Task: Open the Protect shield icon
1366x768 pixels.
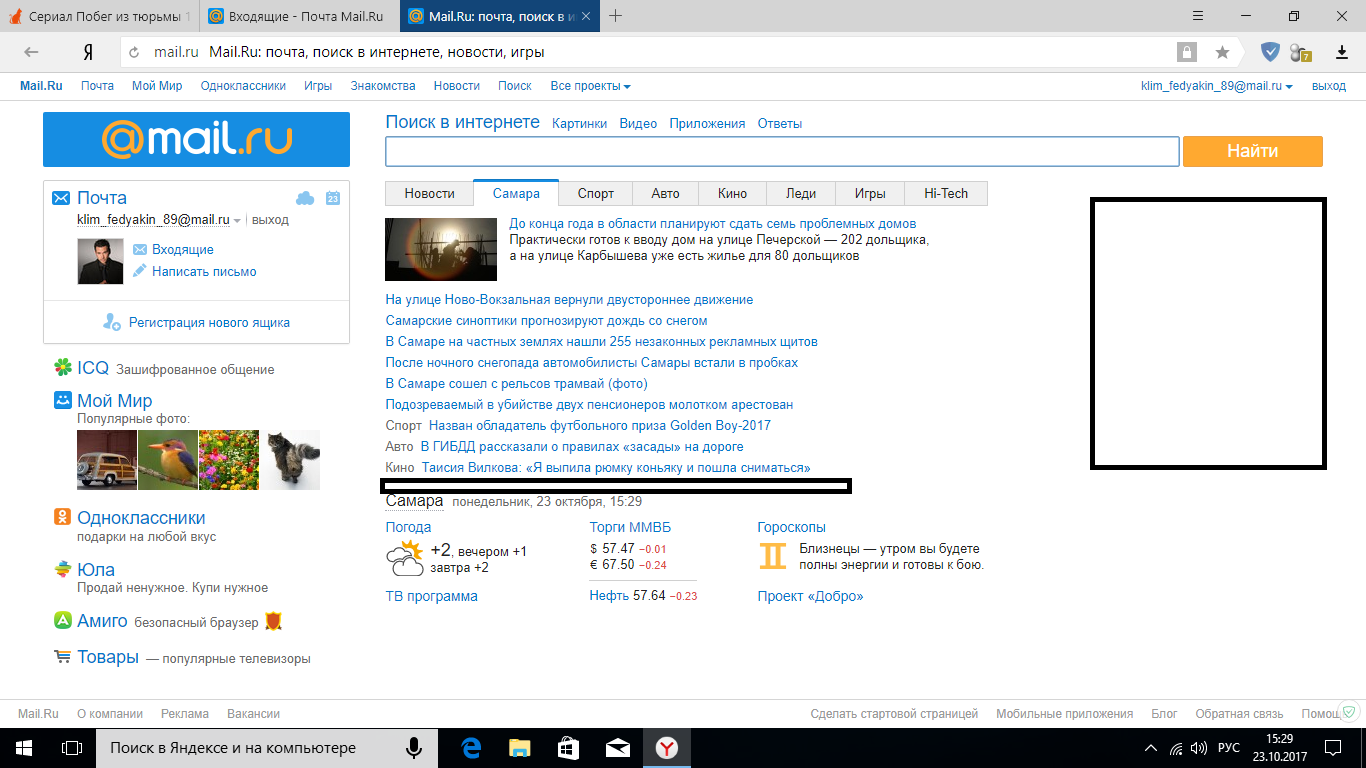Action: [1270, 52]
